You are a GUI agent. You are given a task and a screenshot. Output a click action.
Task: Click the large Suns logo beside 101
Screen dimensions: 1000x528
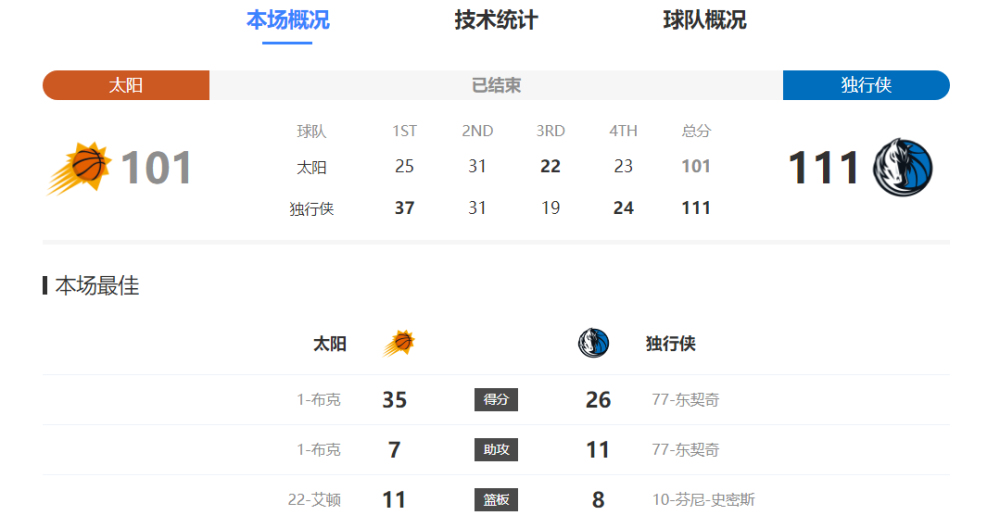[78, 168]
